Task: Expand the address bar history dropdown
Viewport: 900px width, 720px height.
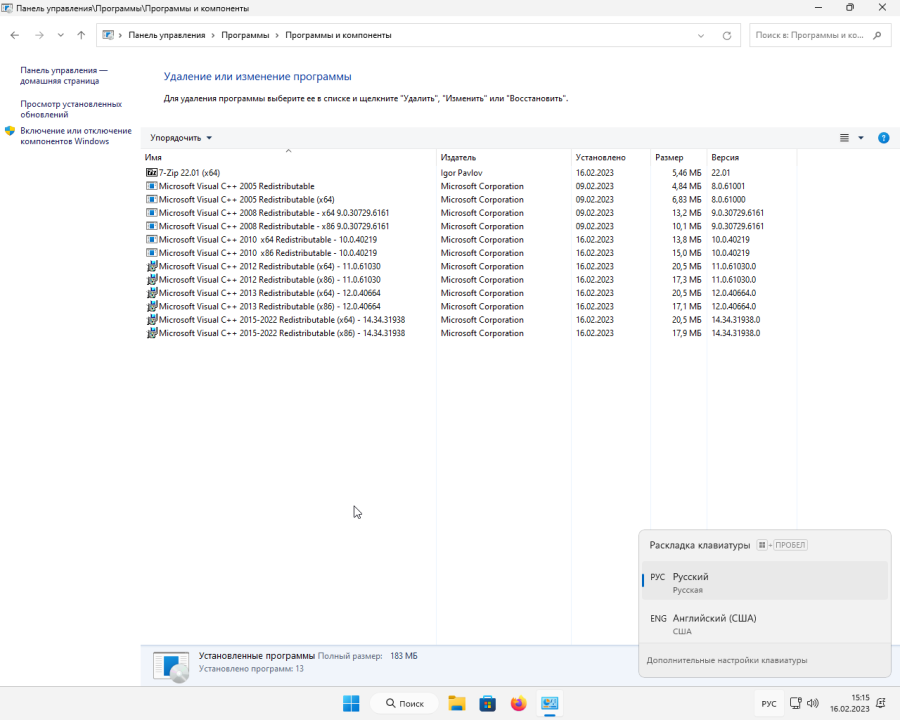Action: tap(701, 36)
